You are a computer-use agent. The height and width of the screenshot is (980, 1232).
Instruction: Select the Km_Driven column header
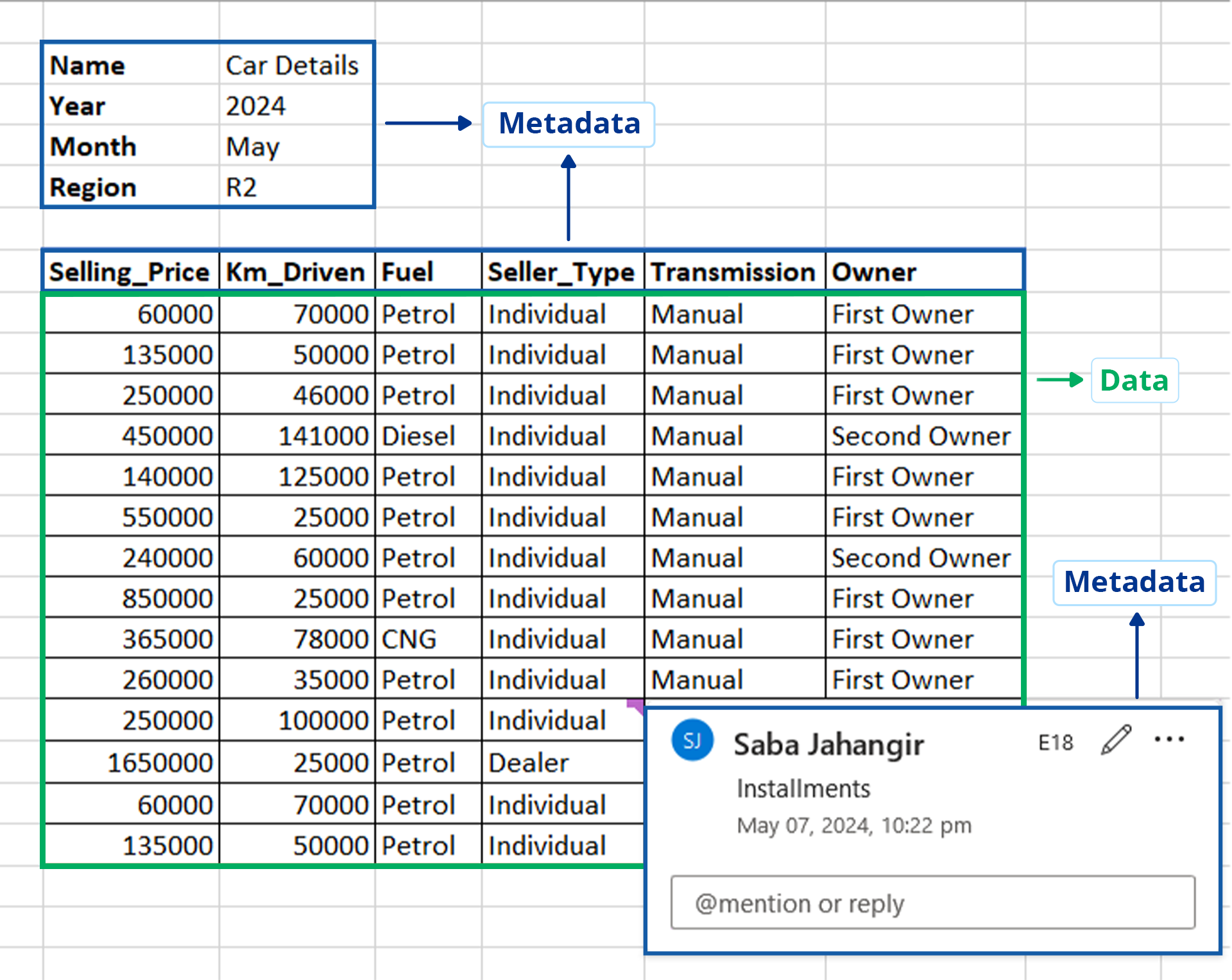296,271
